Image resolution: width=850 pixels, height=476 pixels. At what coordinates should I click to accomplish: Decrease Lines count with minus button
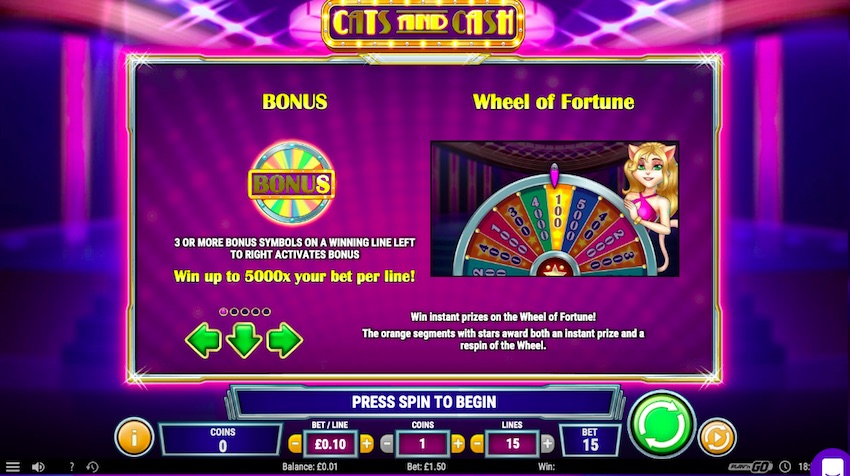[x=476, y=444]
